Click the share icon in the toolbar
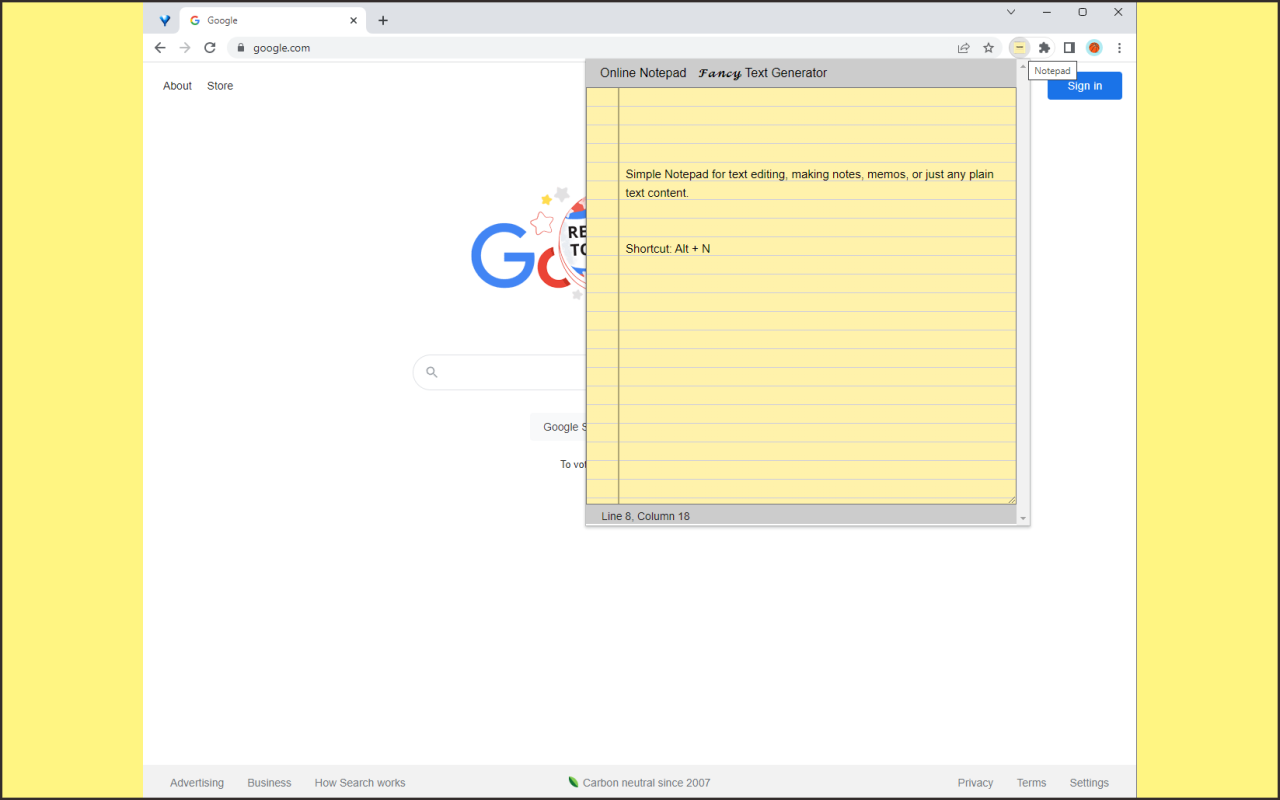 963,47
